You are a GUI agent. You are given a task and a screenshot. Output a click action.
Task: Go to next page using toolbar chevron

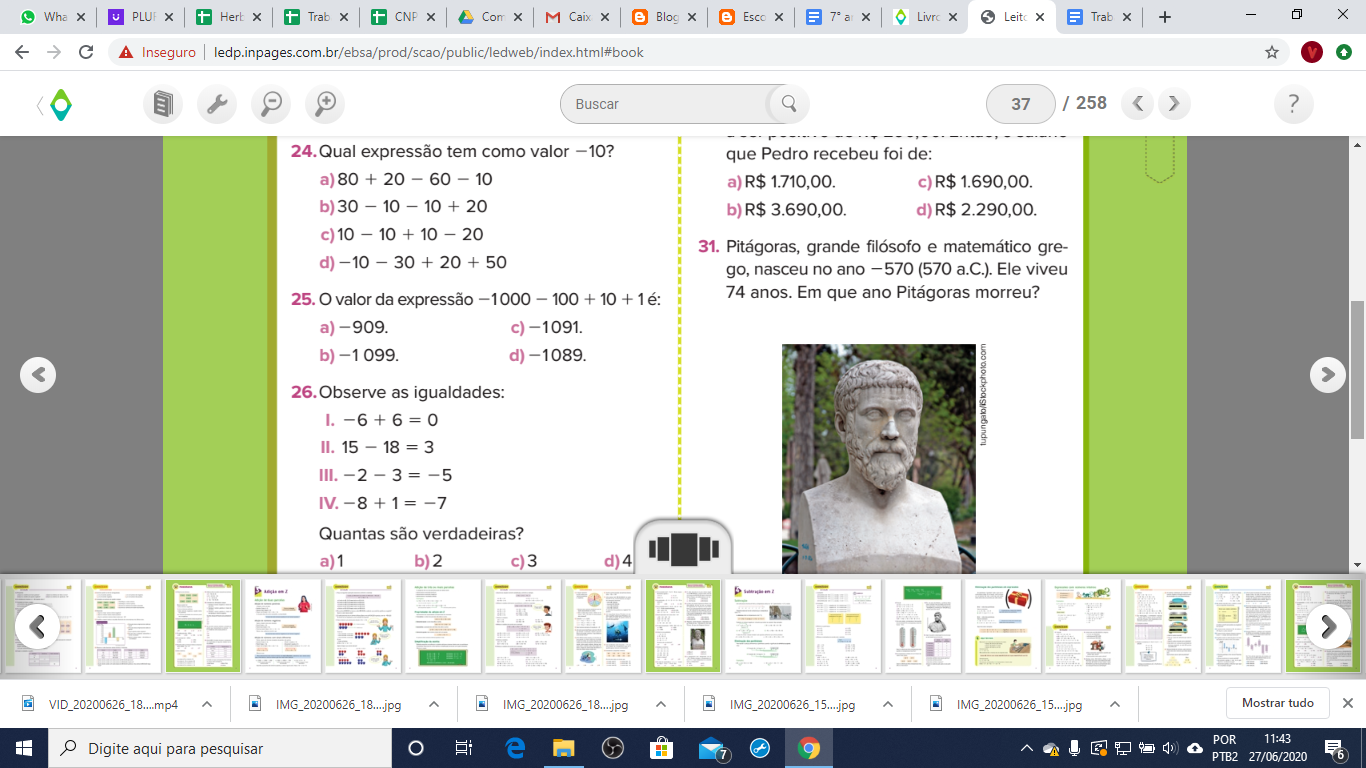point(1174,104)
